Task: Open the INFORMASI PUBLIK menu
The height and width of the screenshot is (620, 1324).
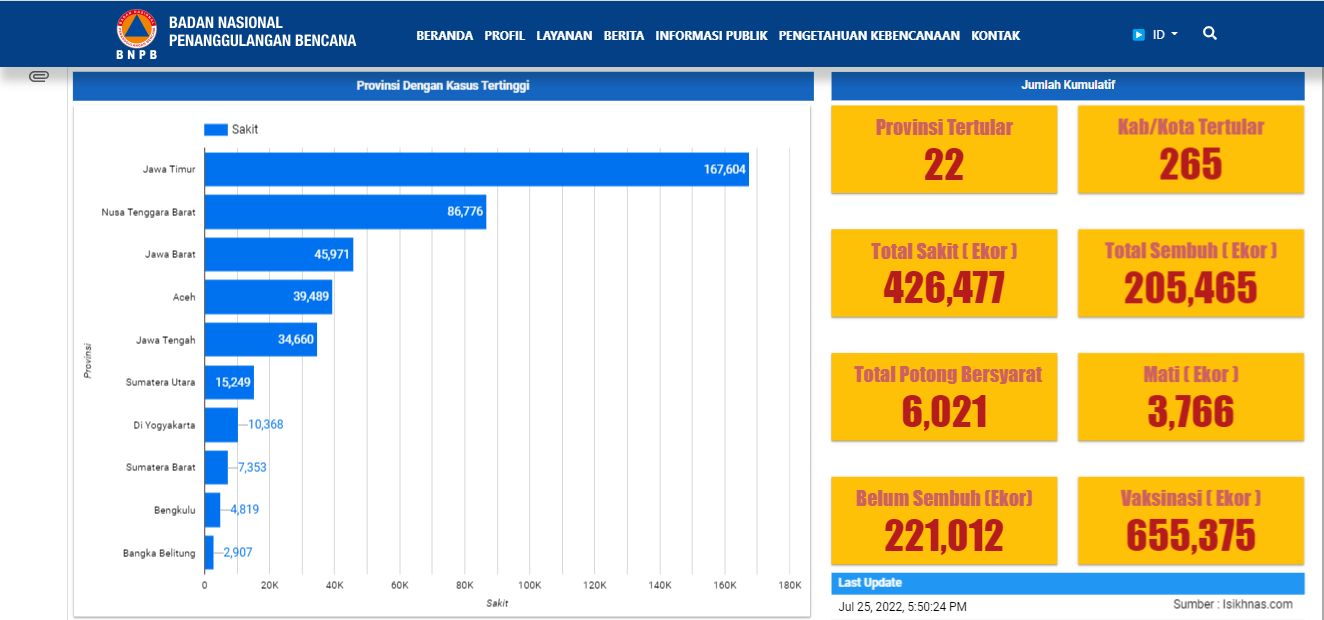Action: coord(711,35)
